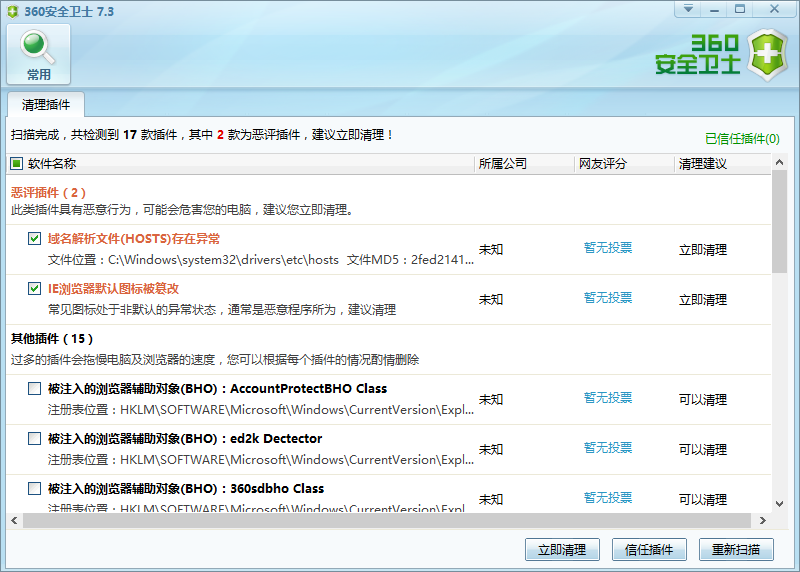
Task: Sort by the 网友评分 column header
Action: click(602, 164)
